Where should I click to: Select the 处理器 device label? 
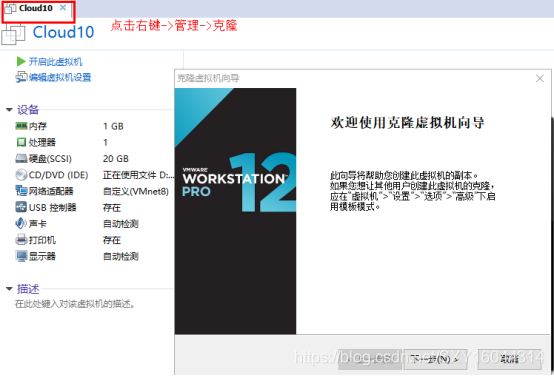click(42, 142)
